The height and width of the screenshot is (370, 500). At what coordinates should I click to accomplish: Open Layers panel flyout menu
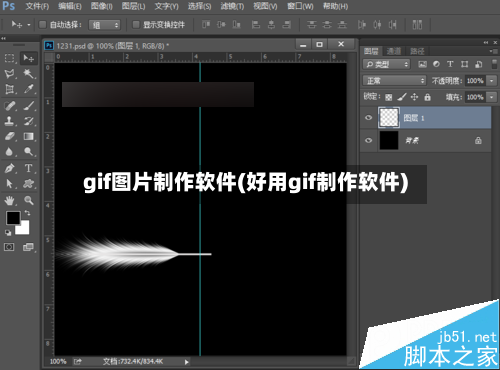[x=493, y=51]
